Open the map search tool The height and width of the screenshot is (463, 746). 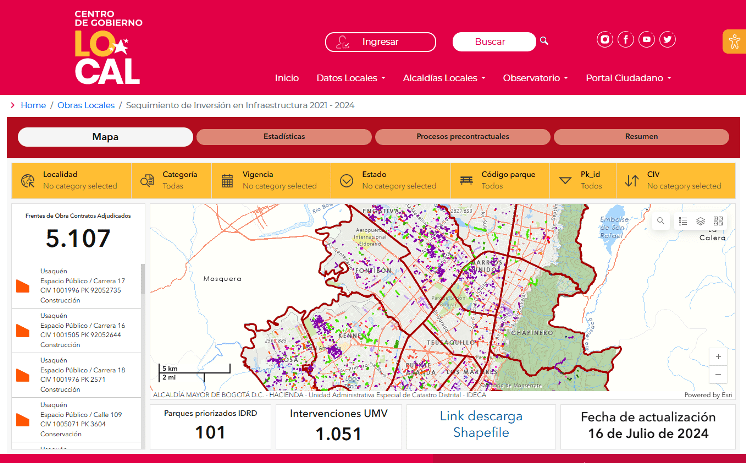(x=662, y=221)
